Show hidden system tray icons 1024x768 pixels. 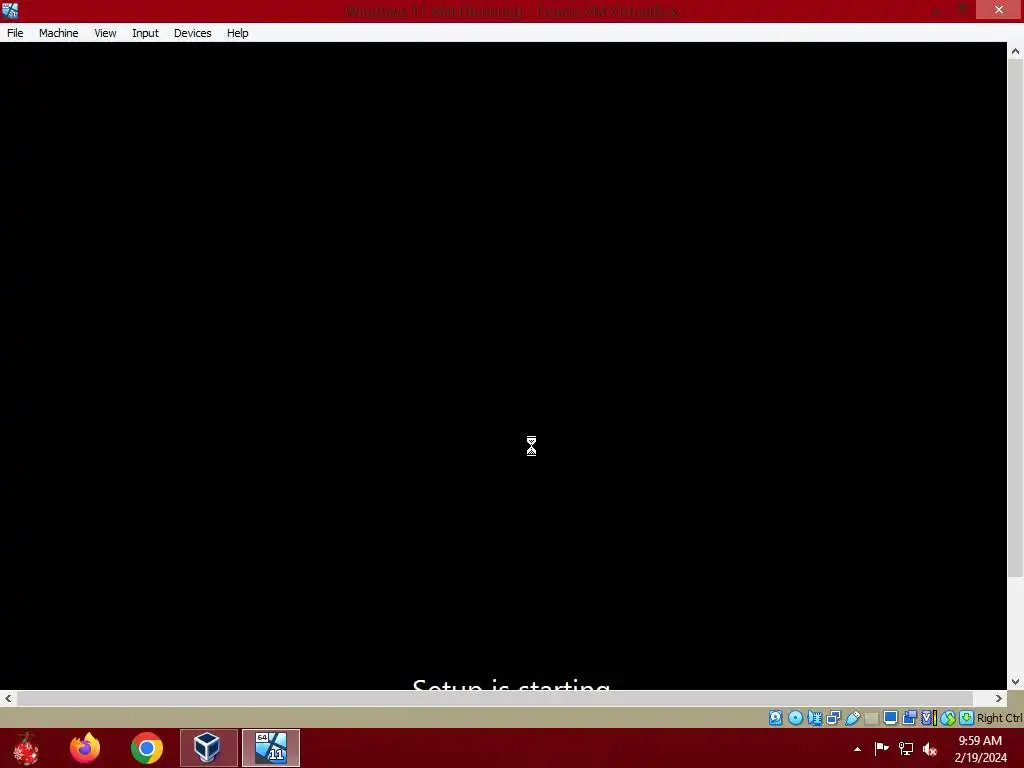pos(857,749)
